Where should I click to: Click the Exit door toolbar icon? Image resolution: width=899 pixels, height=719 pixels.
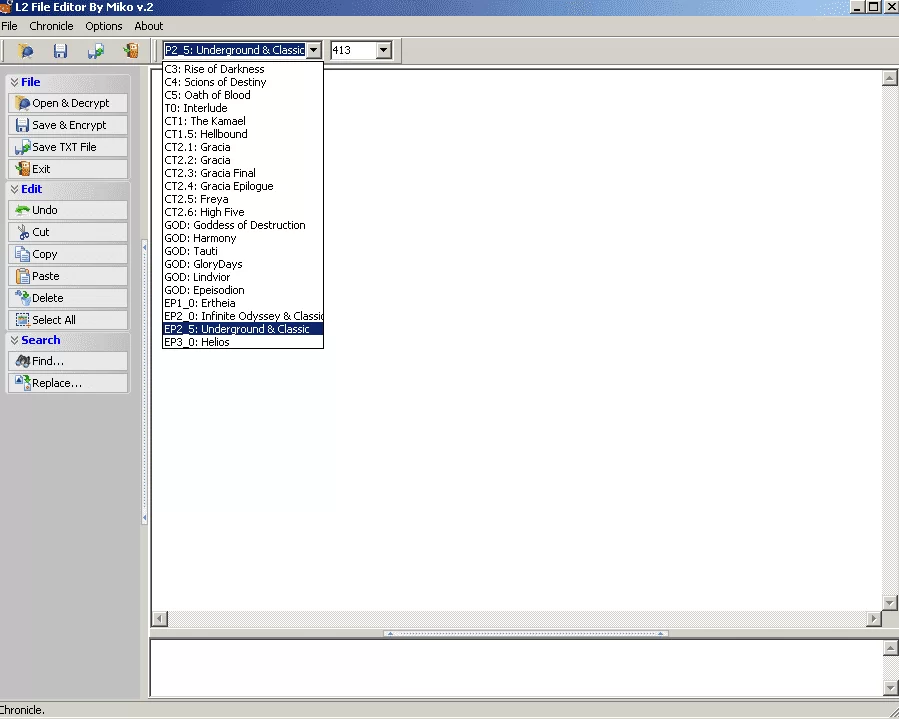(x=131, y=50)
